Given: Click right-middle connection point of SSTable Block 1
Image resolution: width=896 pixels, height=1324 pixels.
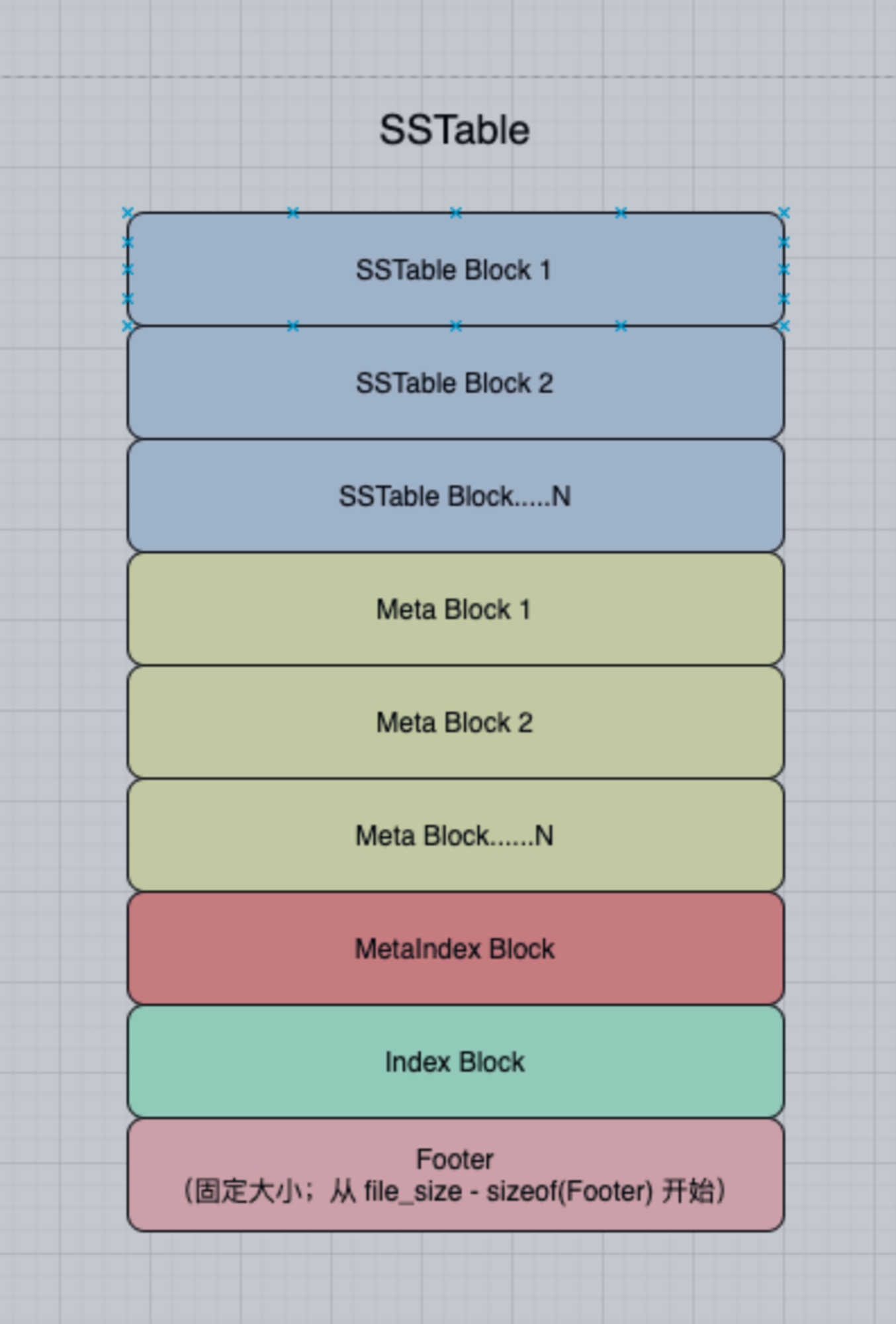Looking at the screenshot, I should 784,269.
